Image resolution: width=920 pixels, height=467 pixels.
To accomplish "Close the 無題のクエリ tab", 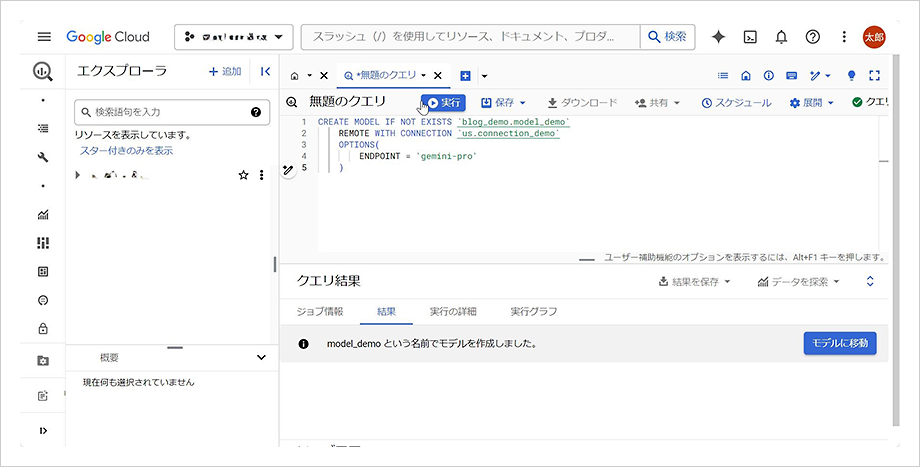I will click(437, 76).
